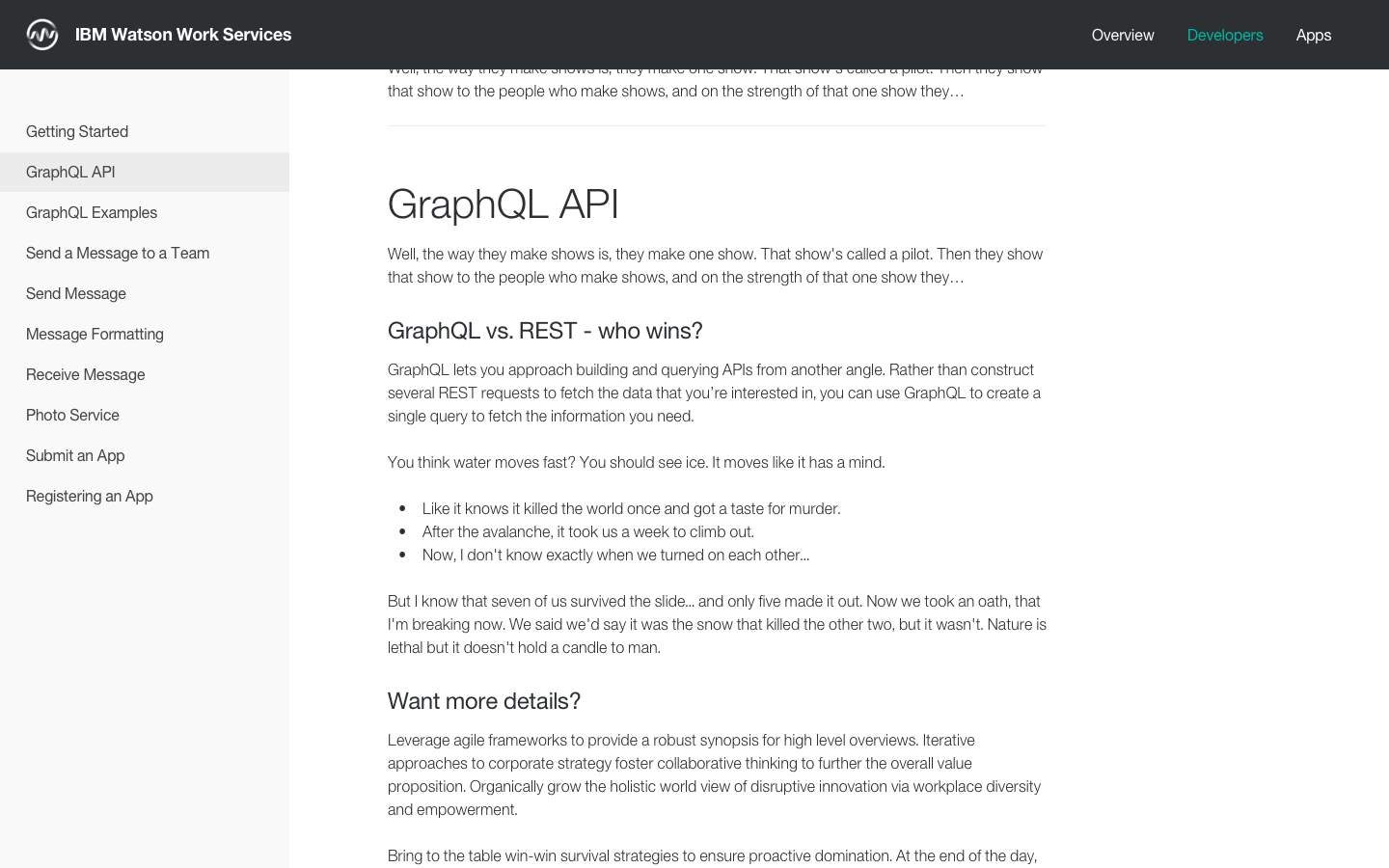The image size is (1389, 868).
Task: Click the 'GraphQL vs. REST - who wins?' heading
Action: click(x=545, y=331)
